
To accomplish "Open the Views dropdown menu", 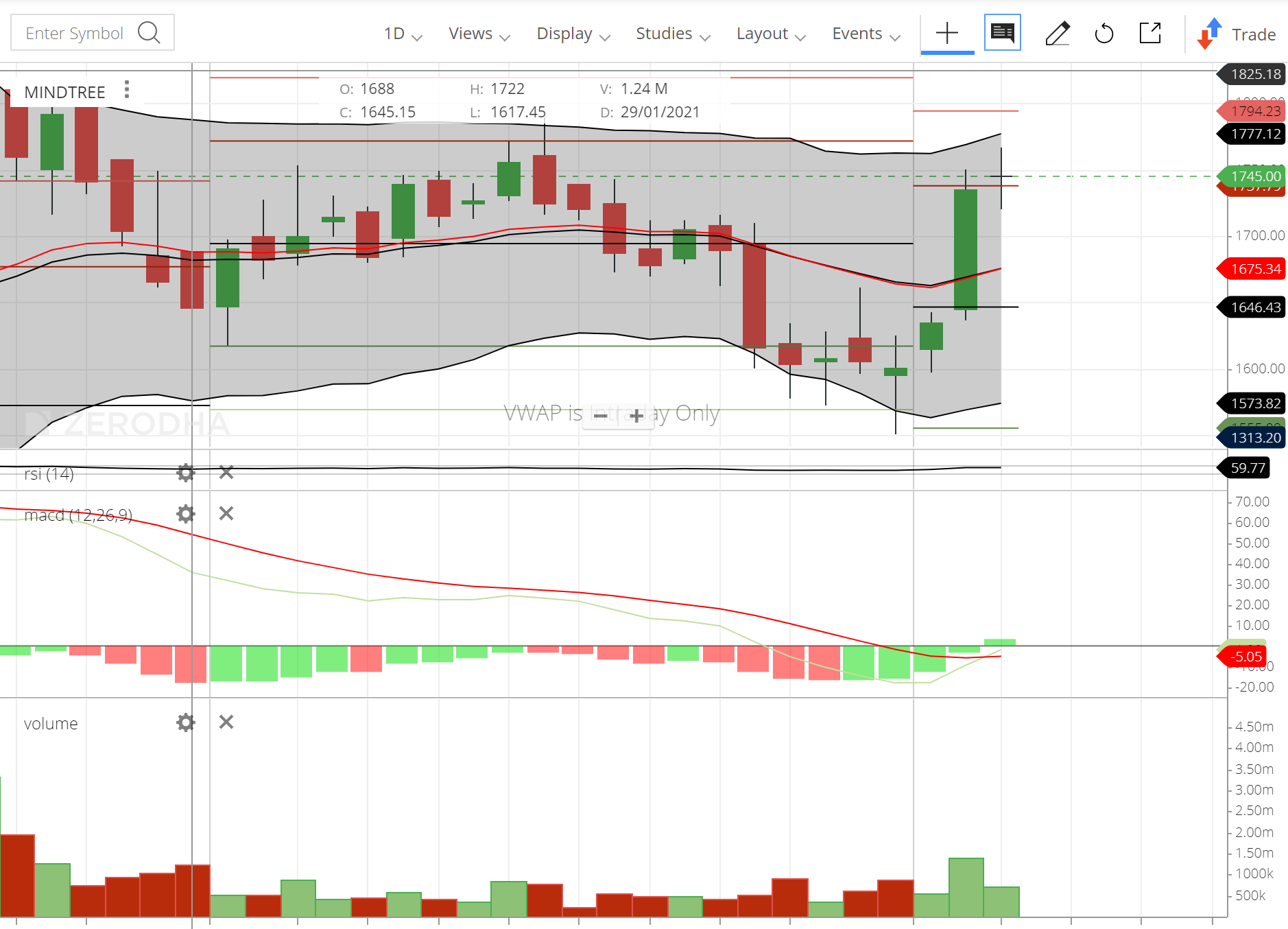I will tap(479, 34).
